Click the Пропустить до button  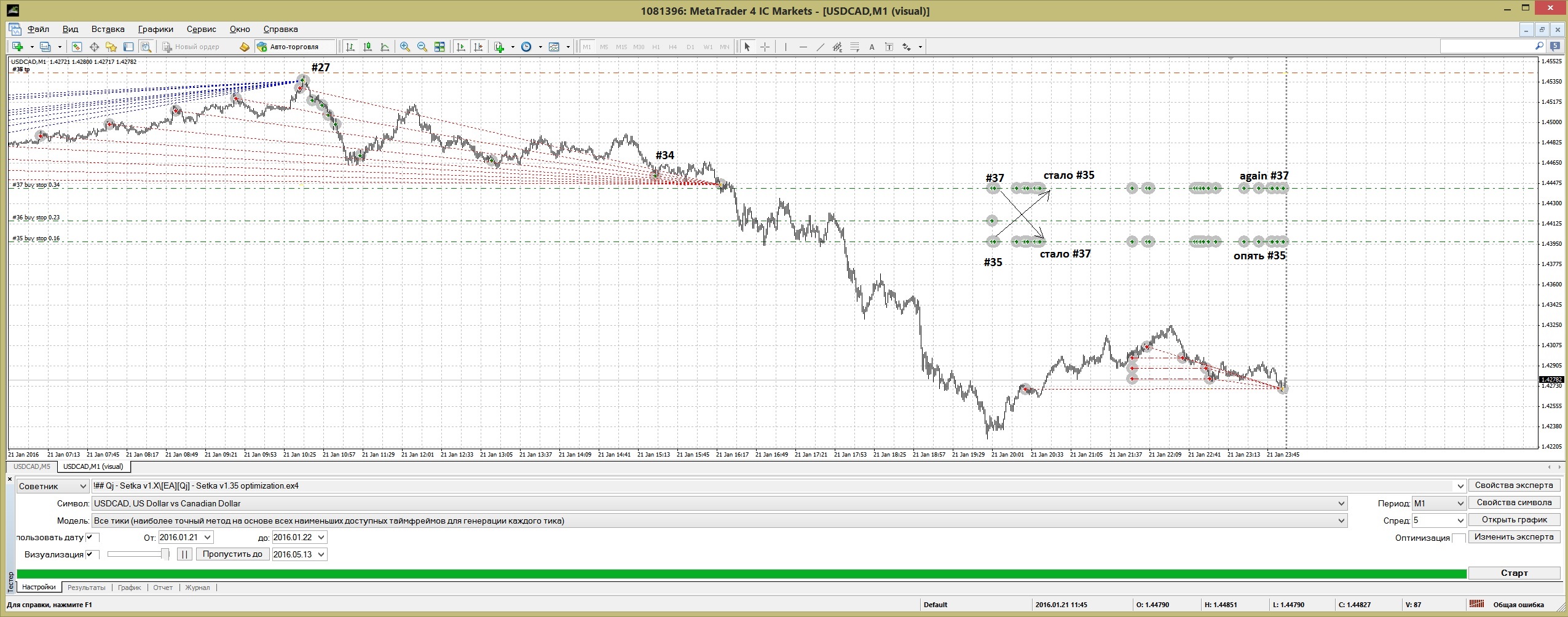(x=232, y=554)
